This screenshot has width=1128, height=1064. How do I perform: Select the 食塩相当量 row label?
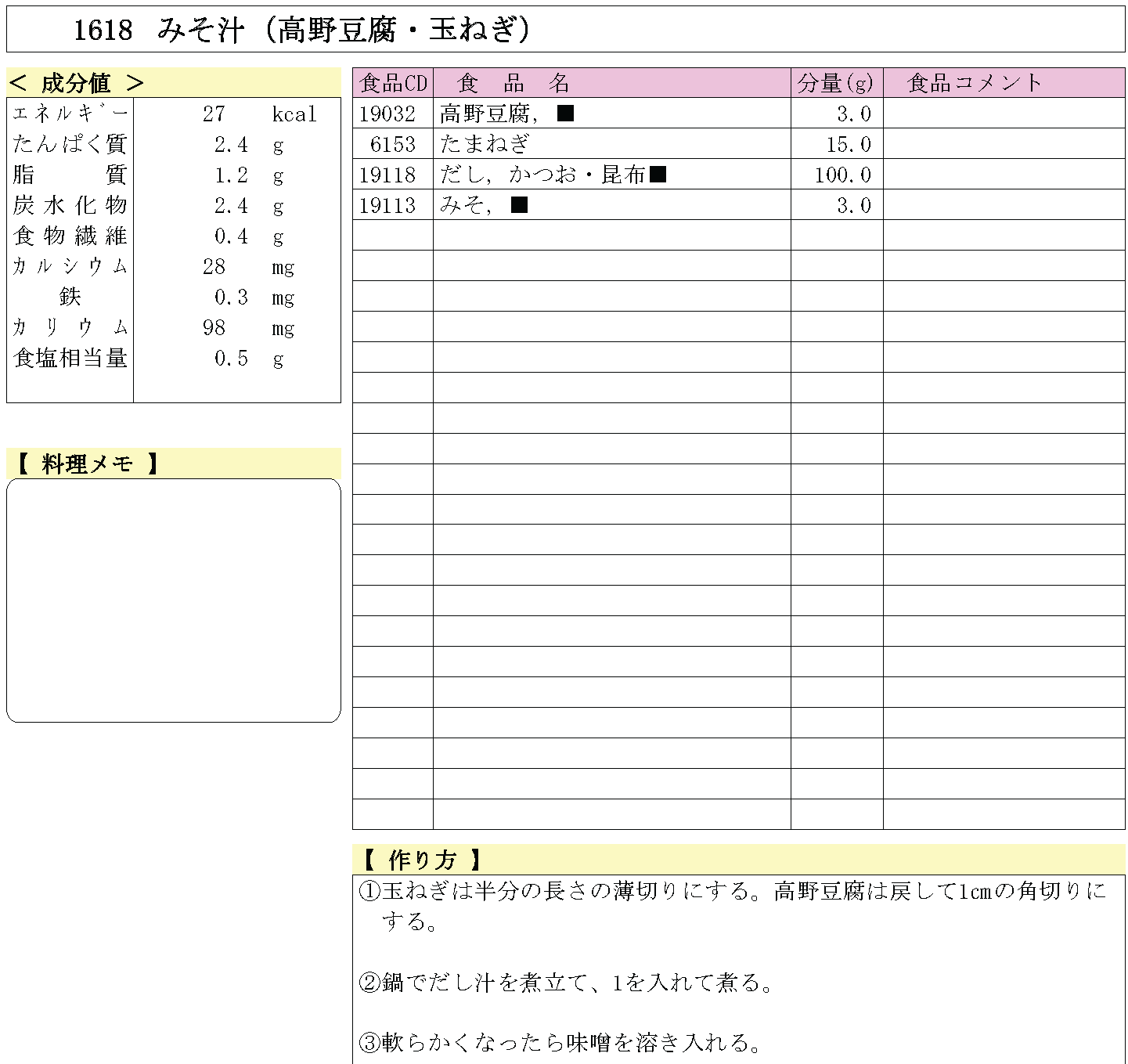[x=70, y=359]
